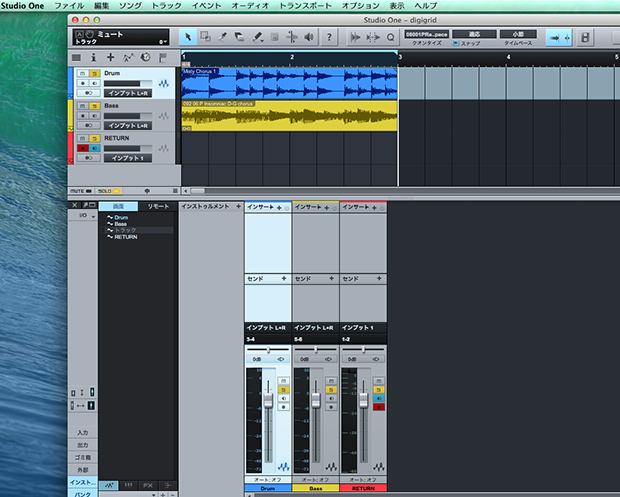Disable record arm on RETURN track header

pyautogui.click(x=83, y=148)
